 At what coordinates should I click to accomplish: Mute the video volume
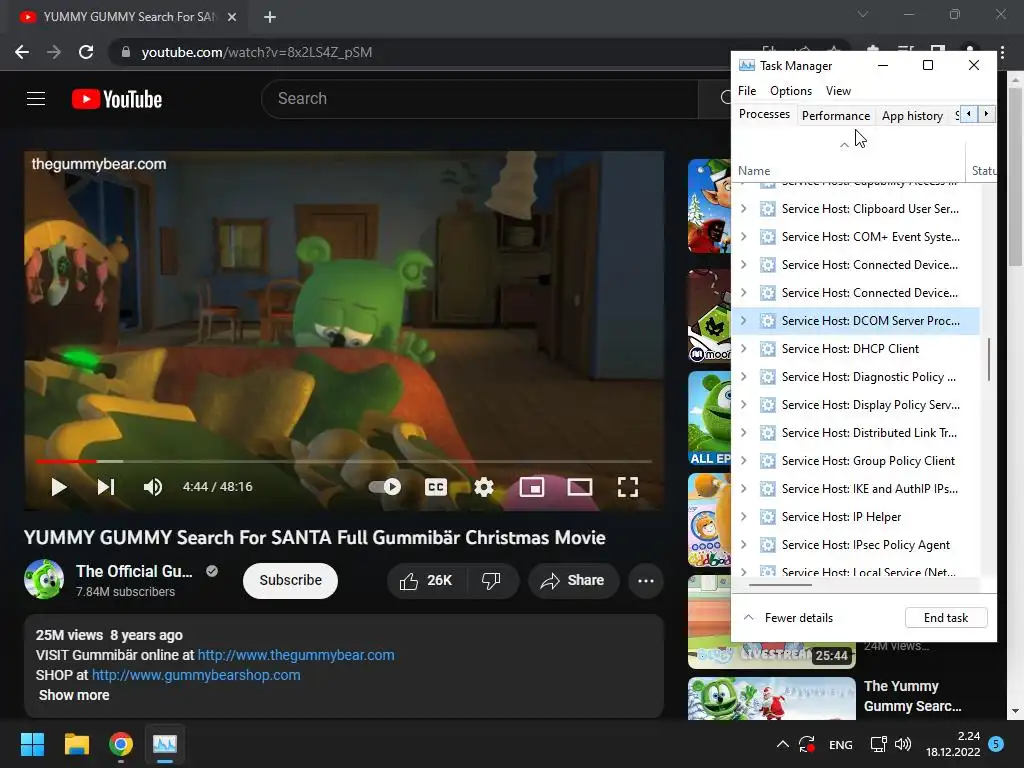[x=153, y=487]
